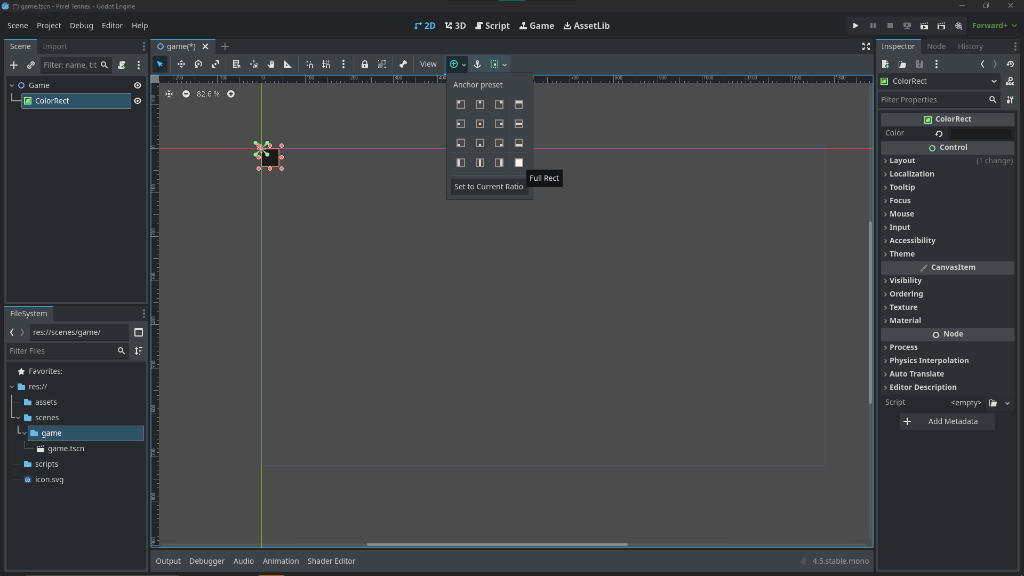This screenshot has width=1024, height=576.
Task: Click the attach script icon in Scene dock
Action: click(x=121, y=65)
